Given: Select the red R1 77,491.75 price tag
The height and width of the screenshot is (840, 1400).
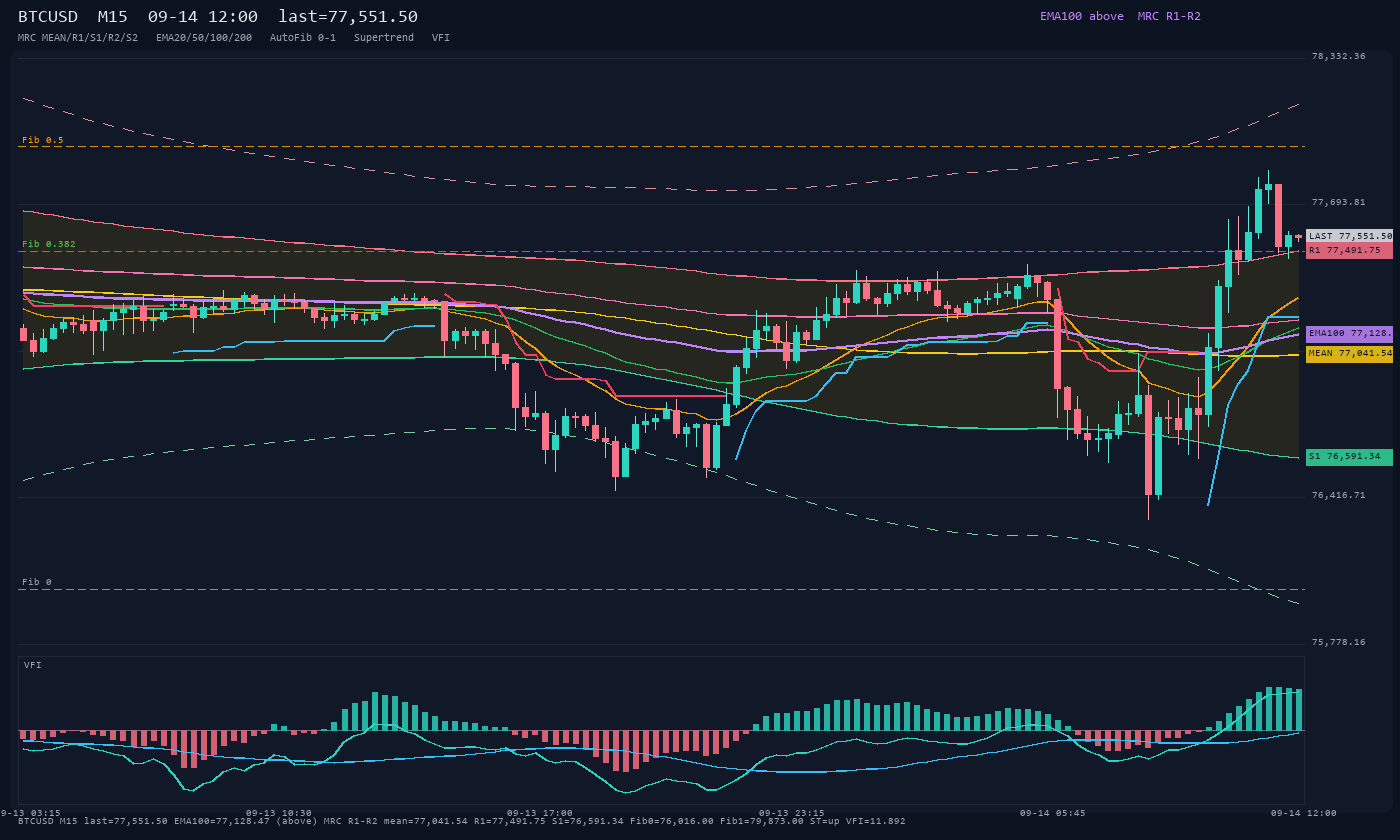Looking at the screenshot, I should tap(1349, 250).
